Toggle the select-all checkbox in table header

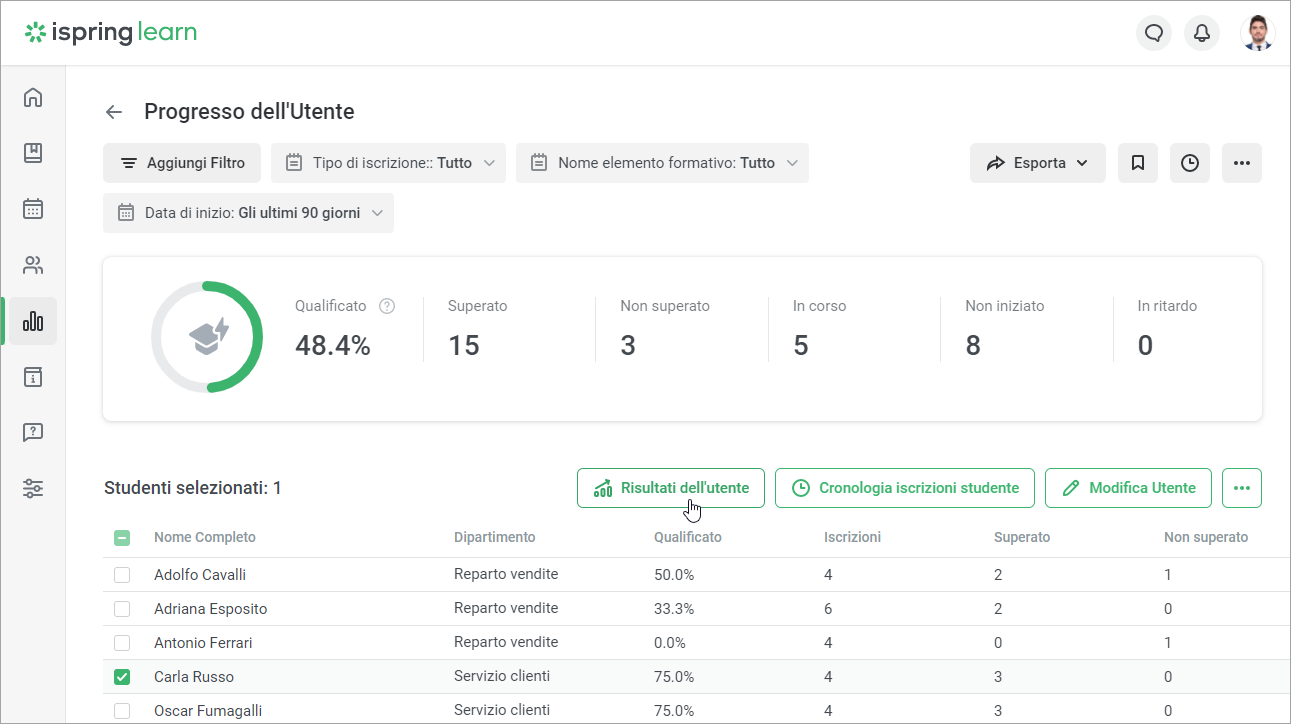click(x=122, y=538)
